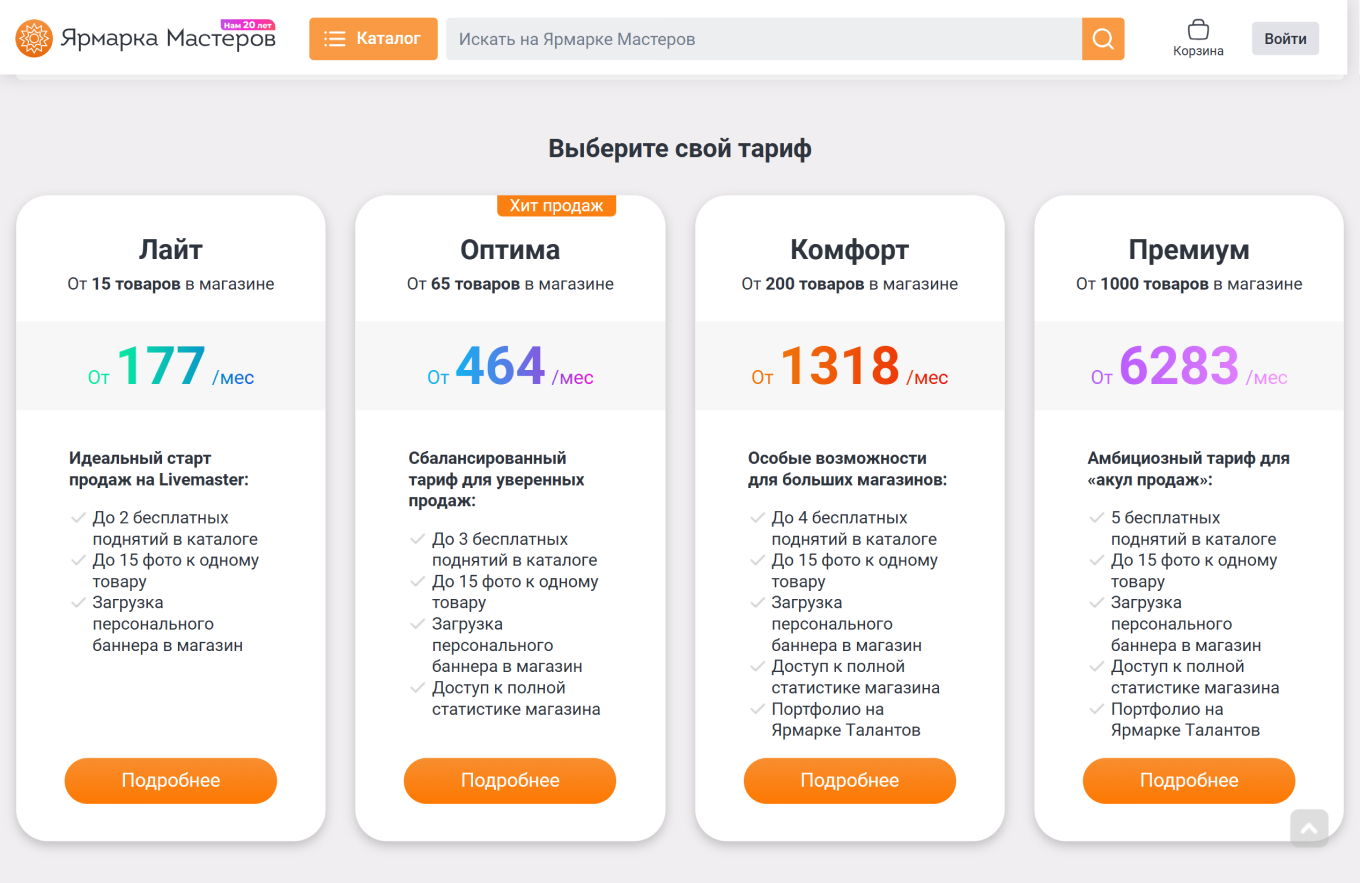
Task: Click Подробнее under the Оптима tariff
Action: pyautogui.click(x=510, y=781)
